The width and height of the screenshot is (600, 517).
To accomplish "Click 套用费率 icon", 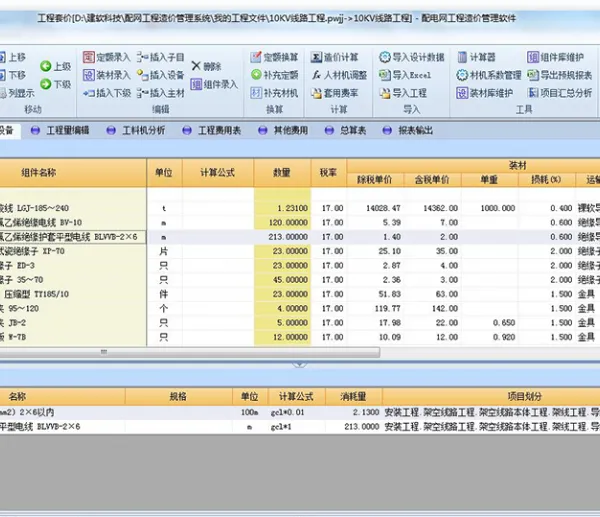I will 316,93.
